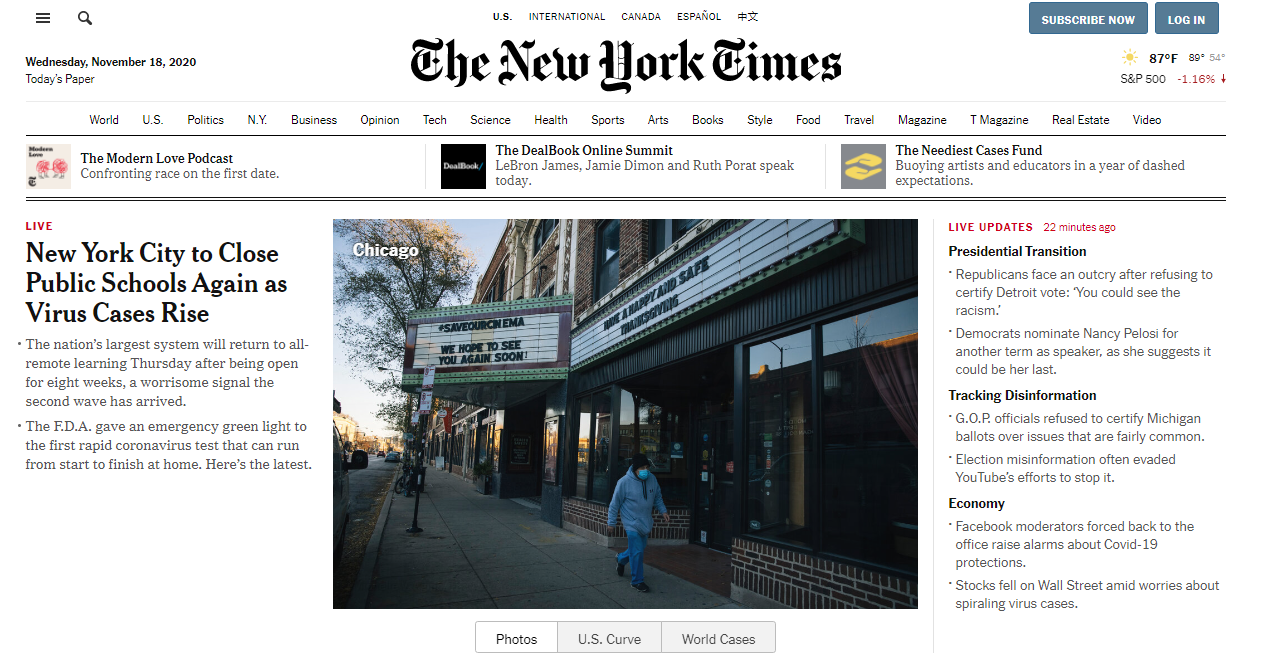
Task: Open the Style section
Action: (x=760, y=120)
